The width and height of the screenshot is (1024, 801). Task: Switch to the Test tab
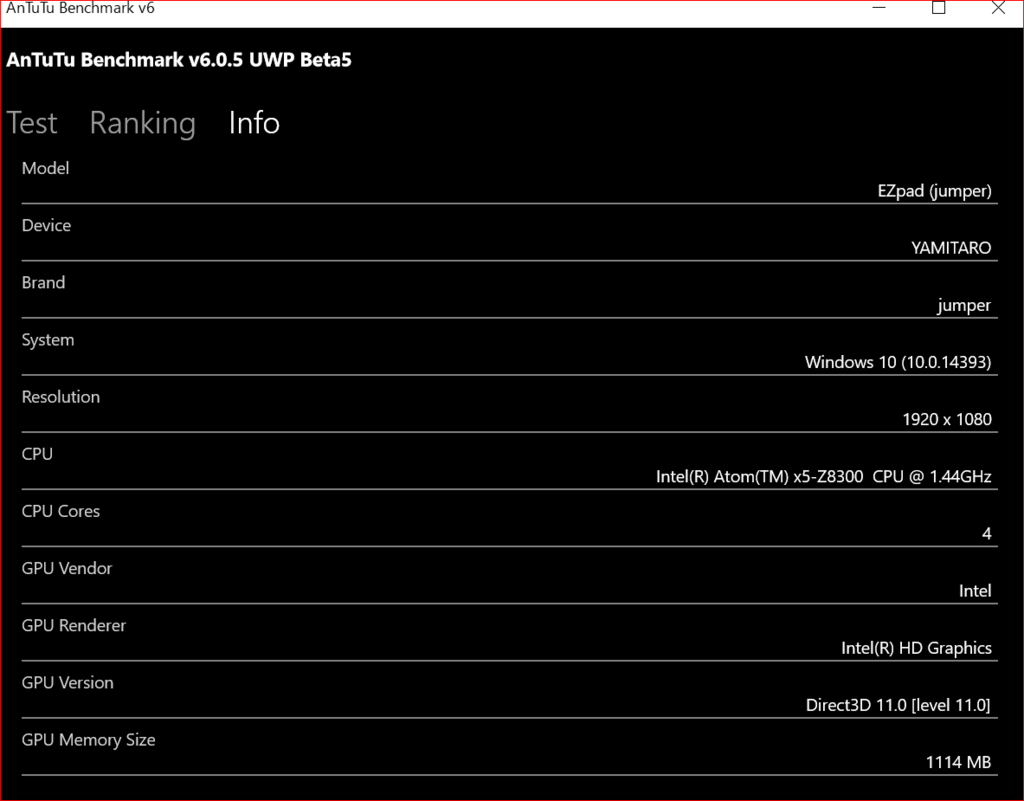(x=32, y=123)
